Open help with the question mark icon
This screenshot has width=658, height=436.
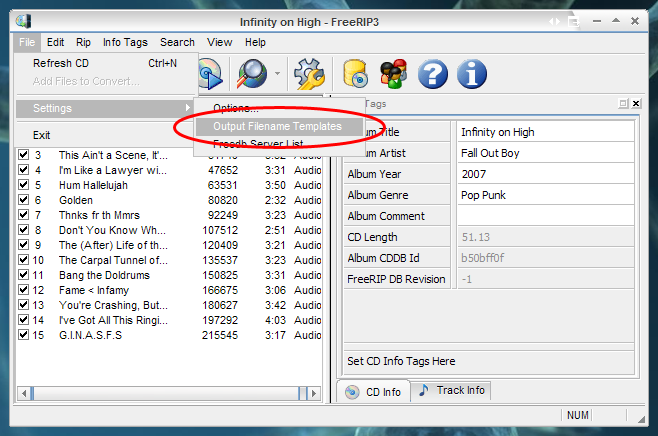tap(433, 74)
